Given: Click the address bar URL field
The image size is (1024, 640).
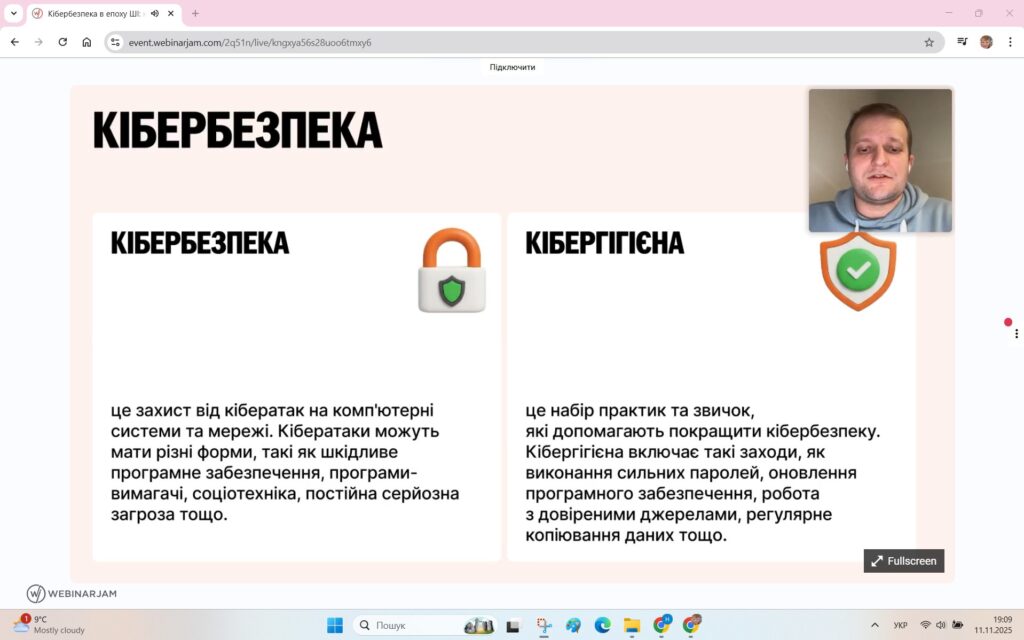Looking at the screenshot, I should 500,42.
